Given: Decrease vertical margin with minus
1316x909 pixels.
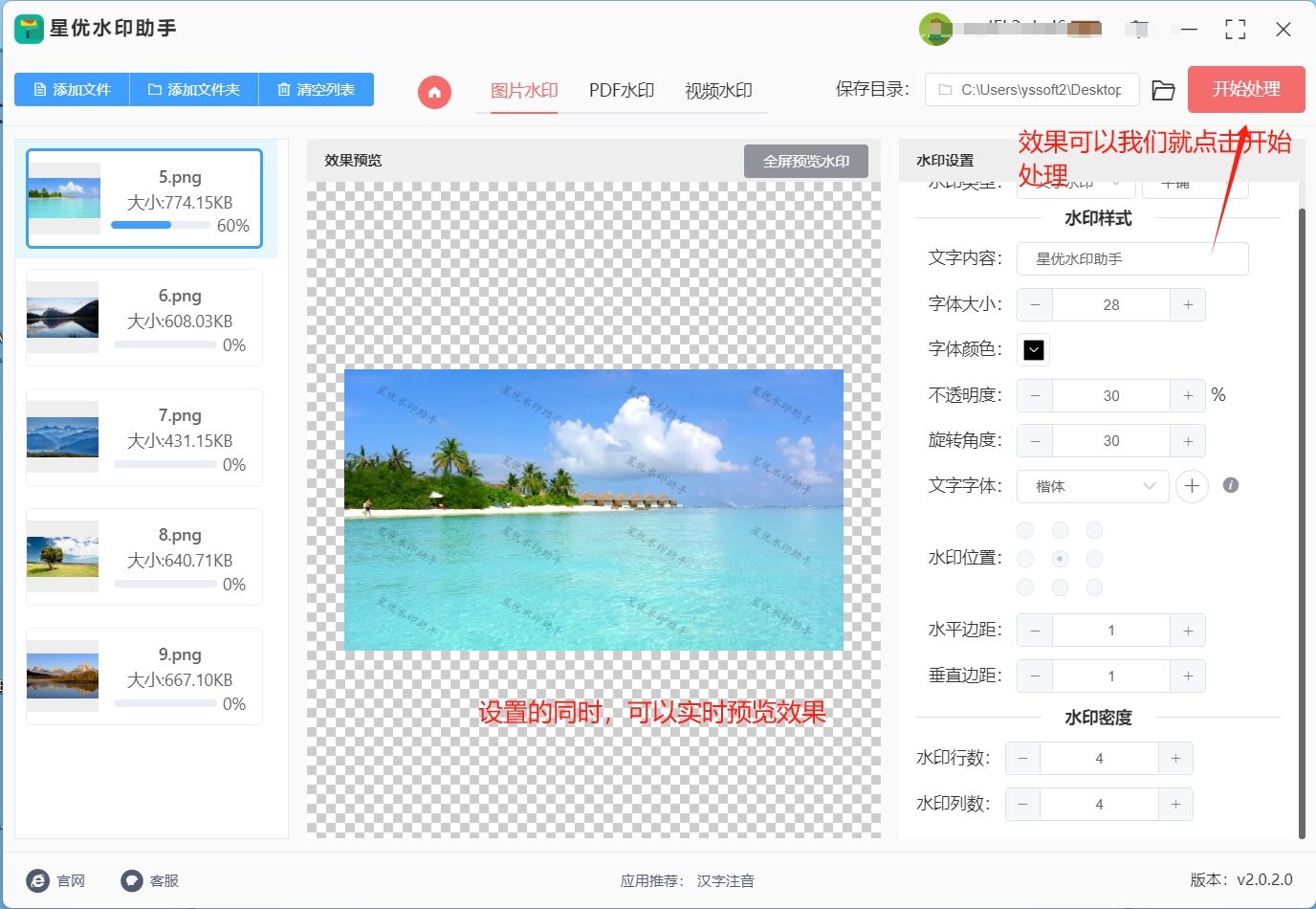Looking at the screenshot, I should click(1035, 676).
